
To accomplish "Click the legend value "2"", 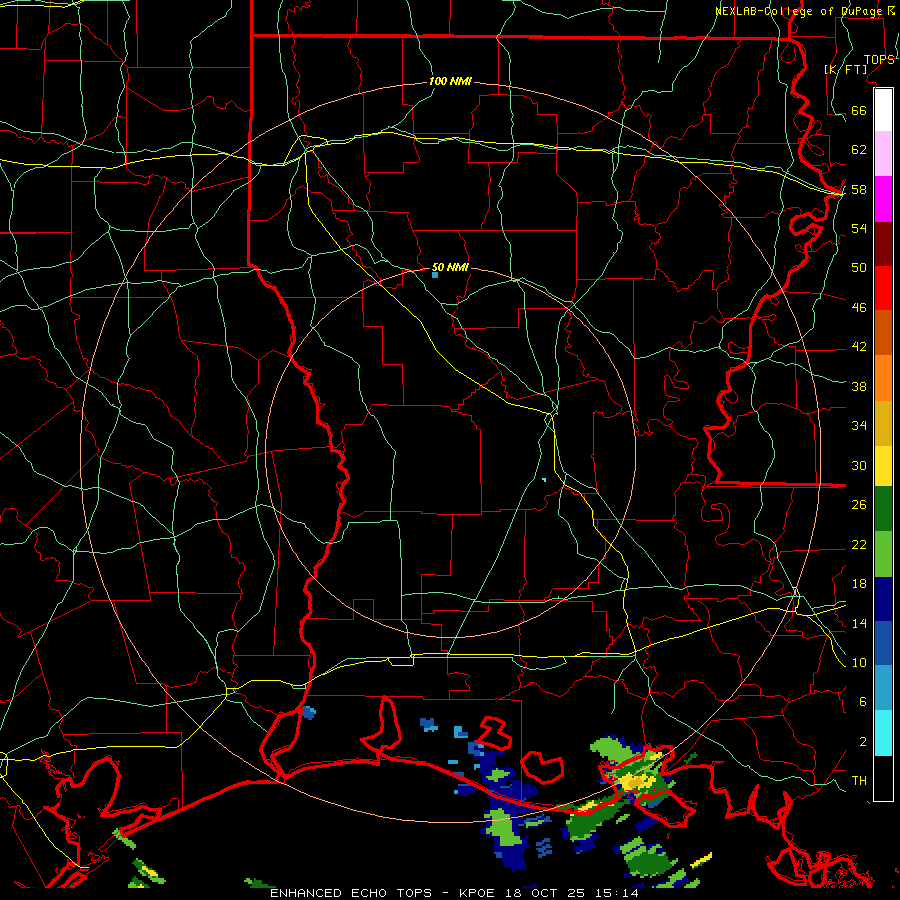I will (863, 742).
